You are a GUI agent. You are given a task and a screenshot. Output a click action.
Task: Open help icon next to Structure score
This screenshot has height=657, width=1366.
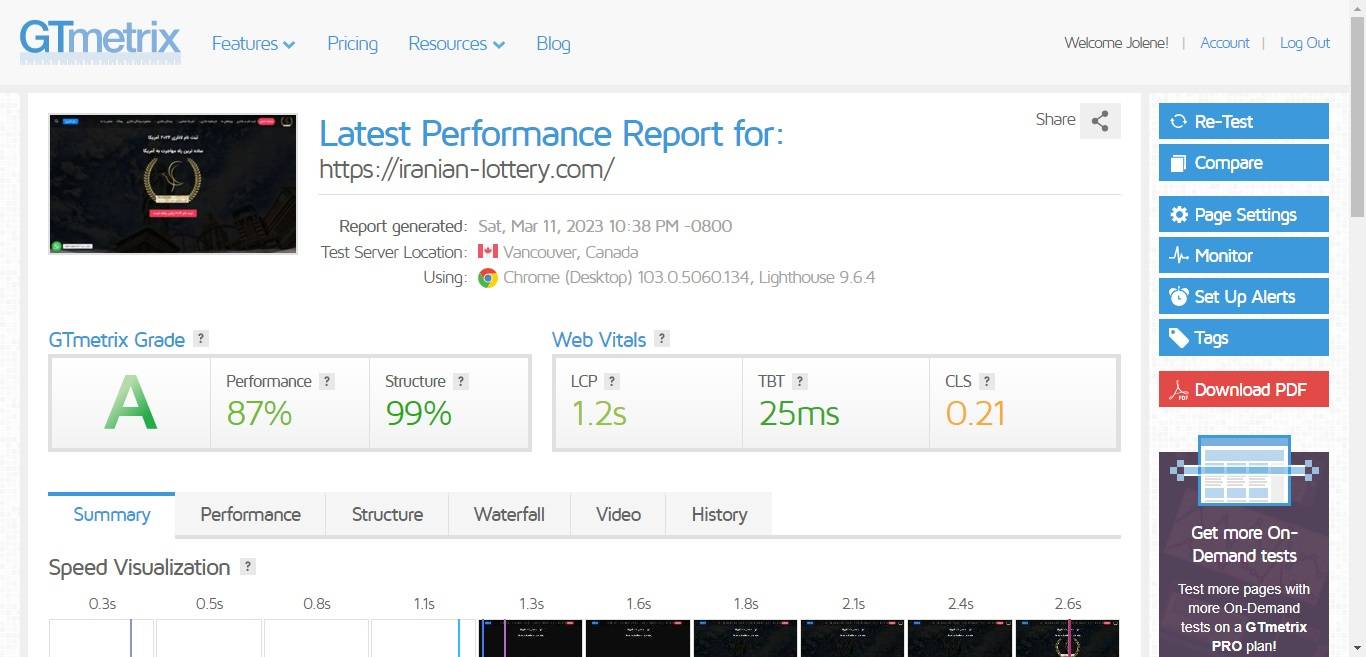[461, 381]
